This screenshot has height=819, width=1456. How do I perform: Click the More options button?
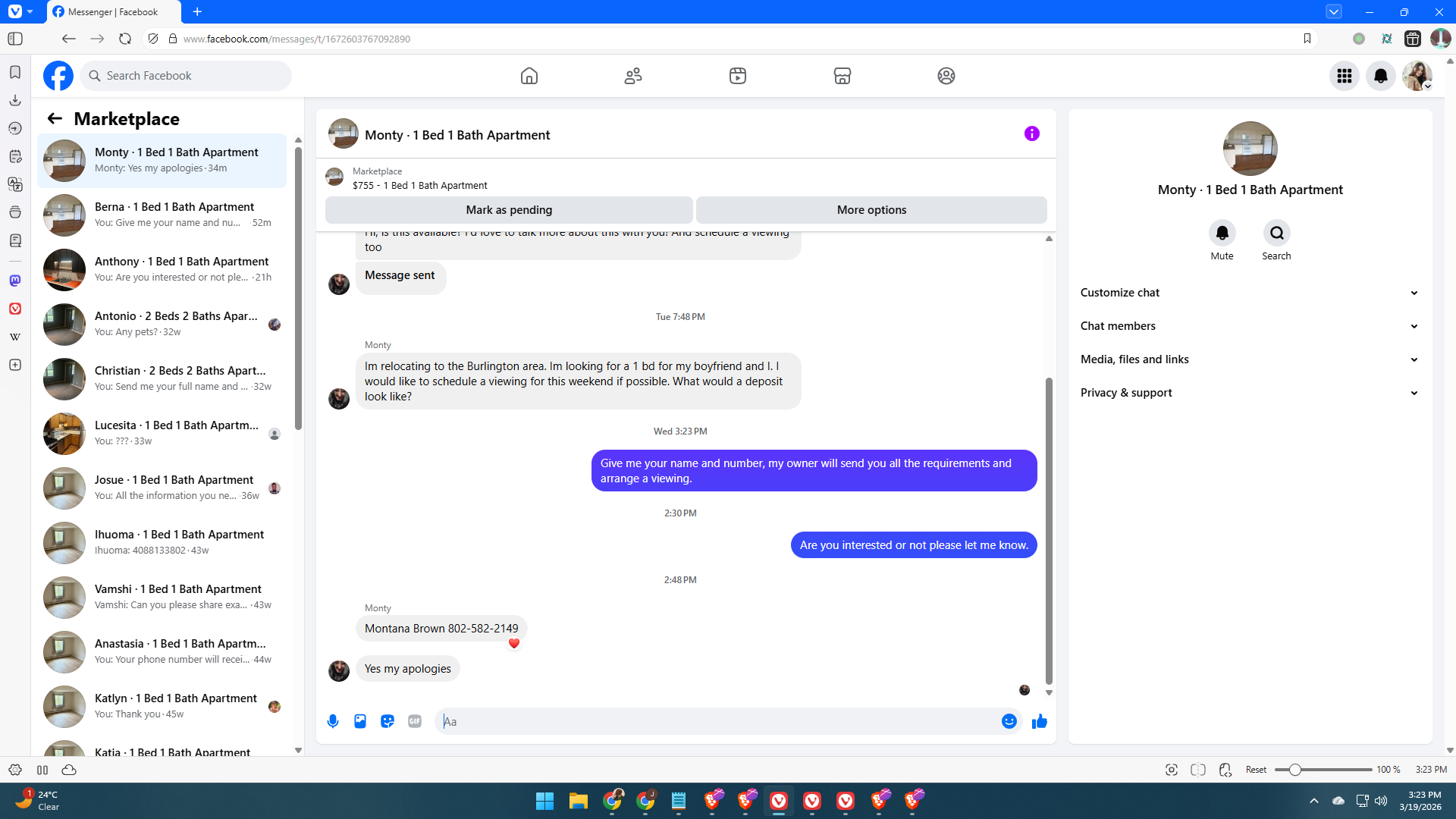pyautogui.click(x=871, y=210)
